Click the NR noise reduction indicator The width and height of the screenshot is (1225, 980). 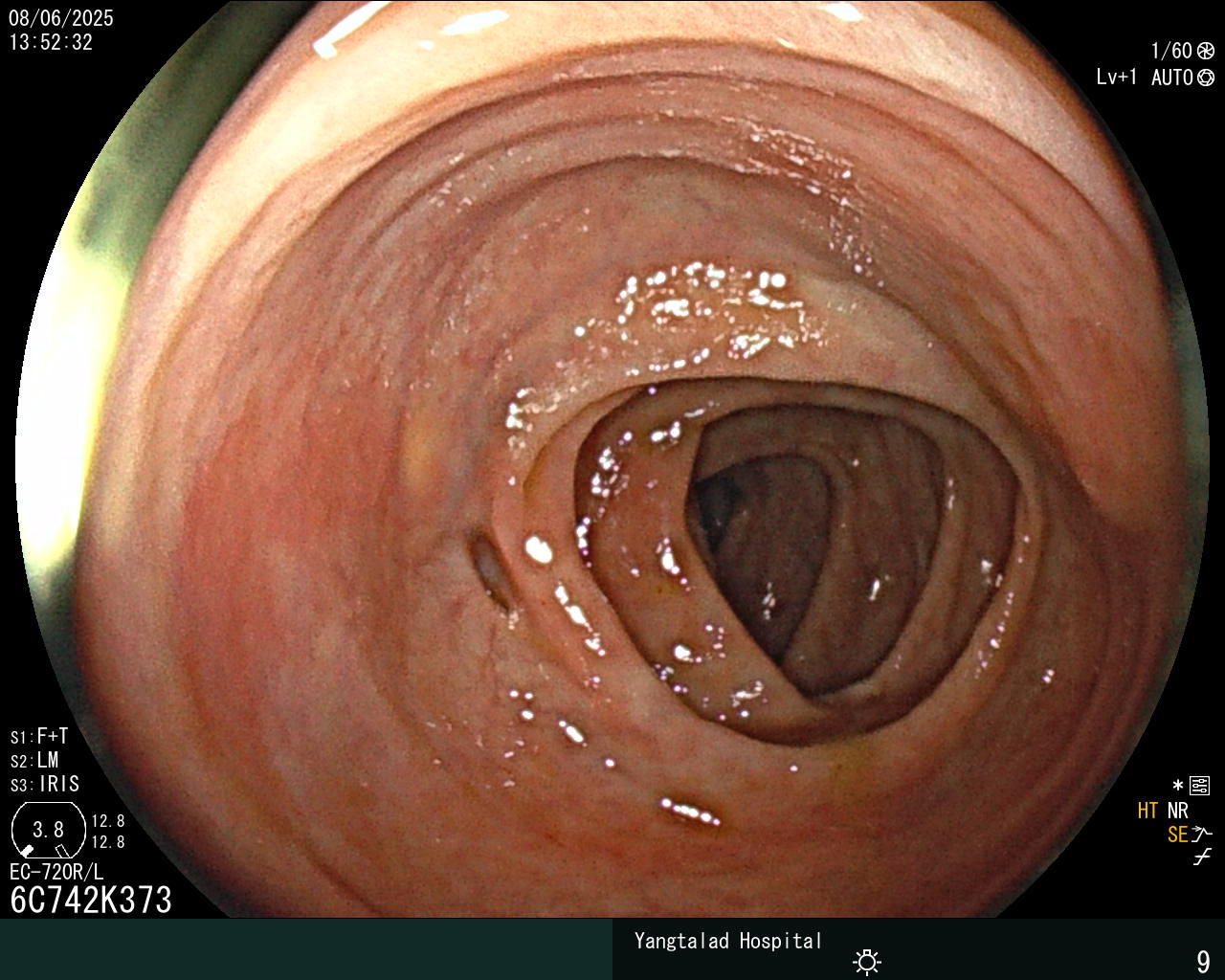pos(1177,811)
